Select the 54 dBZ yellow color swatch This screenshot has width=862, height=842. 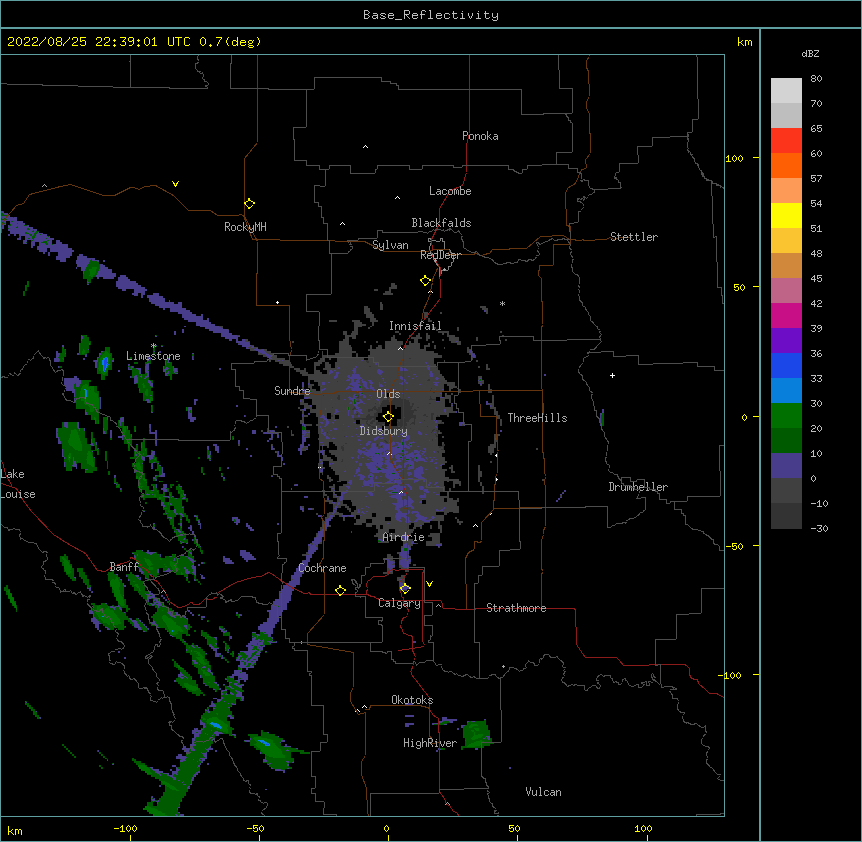pyautogui.click(x=786, y=215)
